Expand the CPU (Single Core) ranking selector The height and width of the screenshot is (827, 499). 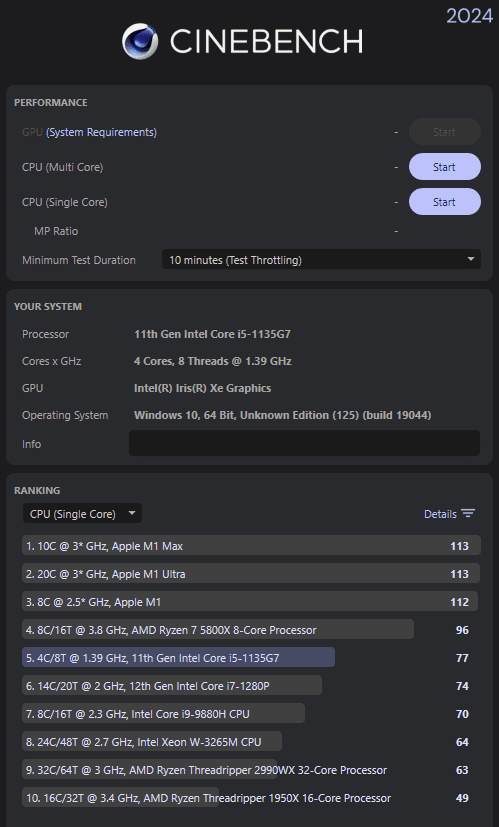pos(82,513)
